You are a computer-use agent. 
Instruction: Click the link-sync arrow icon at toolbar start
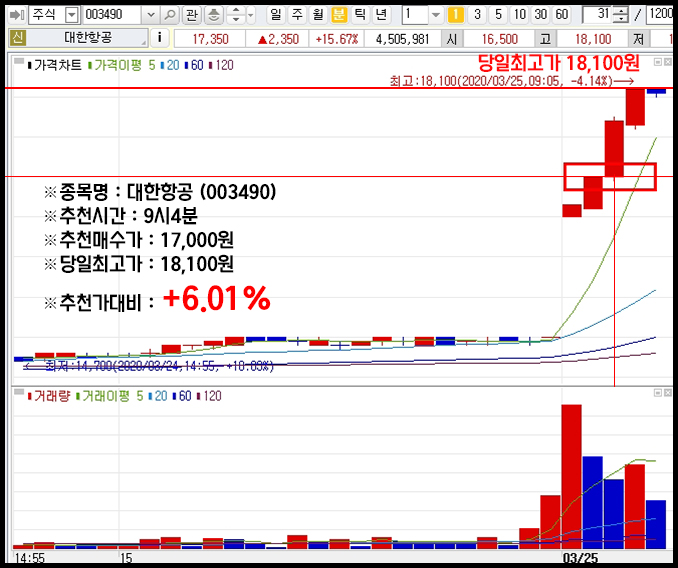pyautogui.click(x=17, y=15)
